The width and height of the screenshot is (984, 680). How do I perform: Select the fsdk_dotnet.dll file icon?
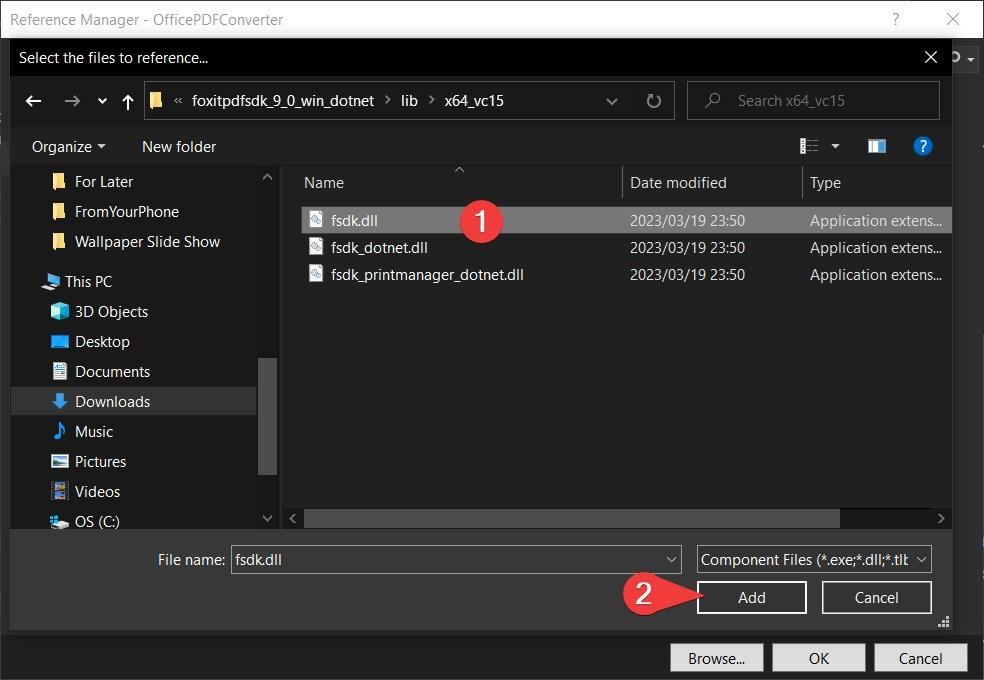(x=316, y=247)
